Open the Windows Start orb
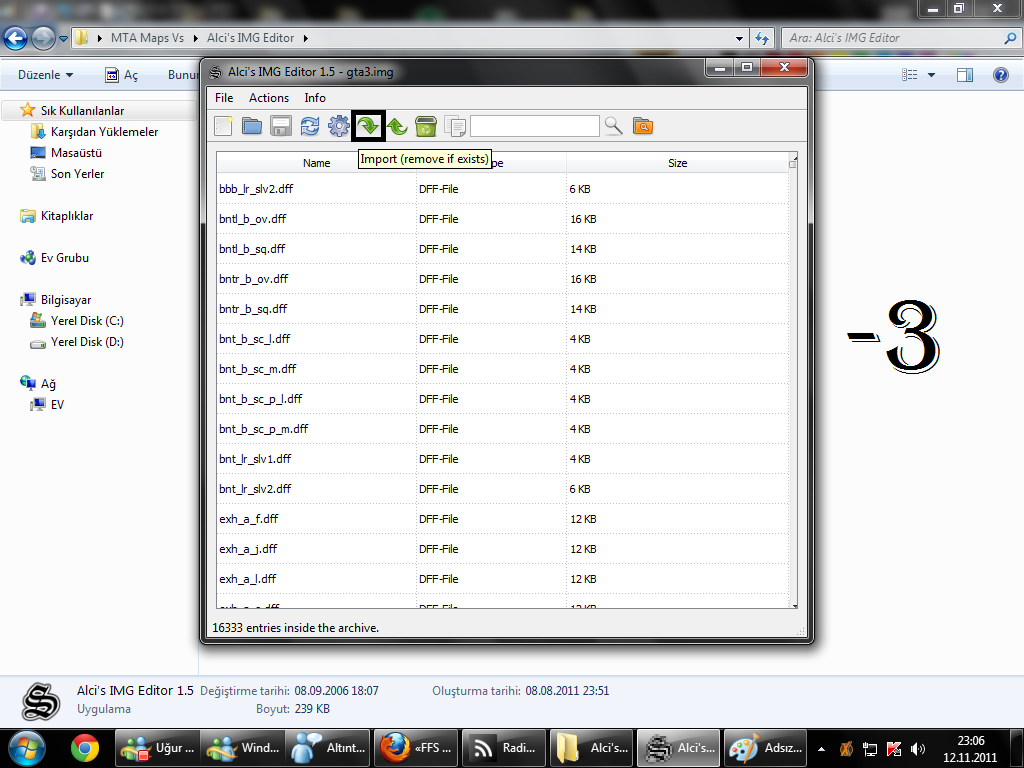The width and height of the screenshot is (1024, 768). pyautogui.click(x=27, y=748)
